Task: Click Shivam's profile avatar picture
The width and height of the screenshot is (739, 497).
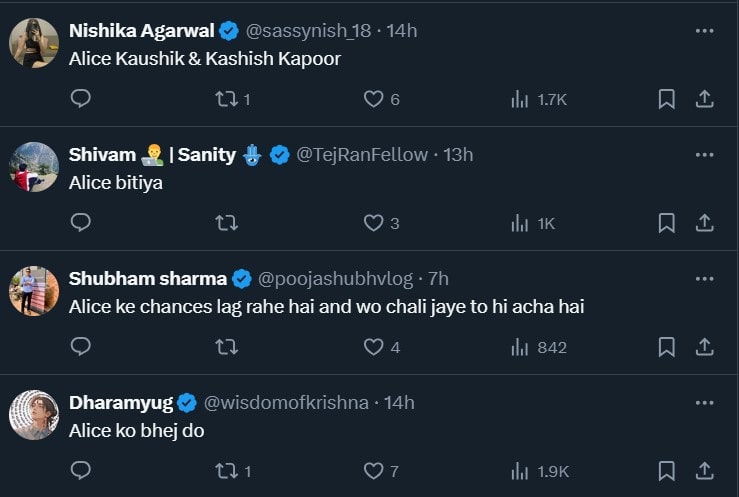Action: point(34,166)
